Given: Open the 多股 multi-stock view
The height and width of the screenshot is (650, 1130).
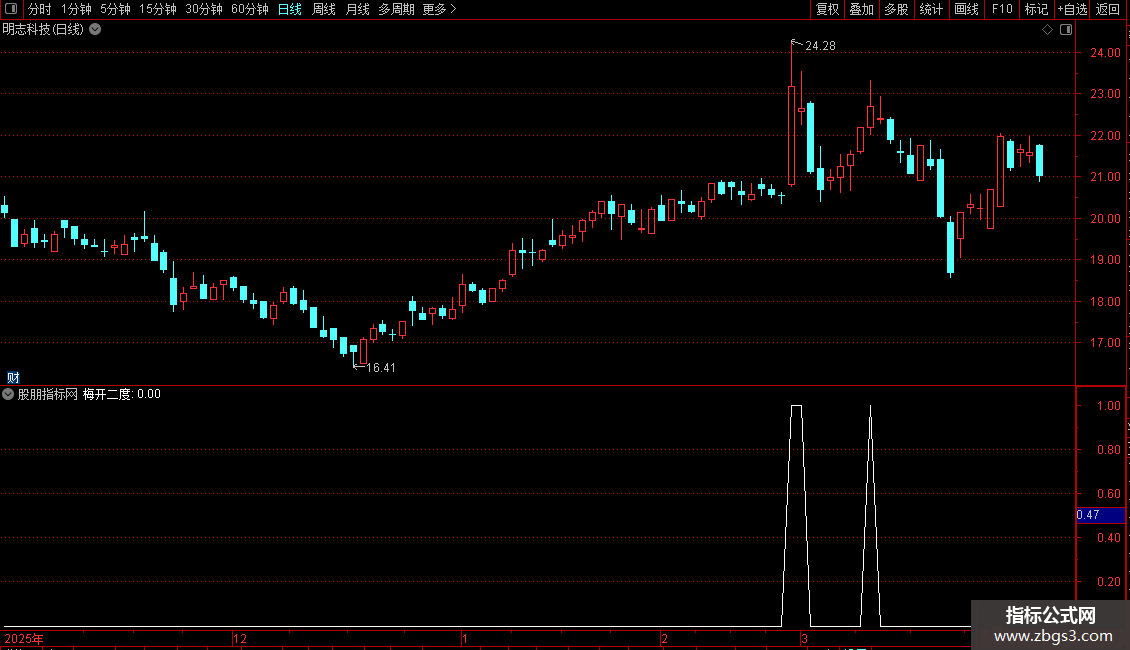Looking at the screenshot, I should [897, 9].
